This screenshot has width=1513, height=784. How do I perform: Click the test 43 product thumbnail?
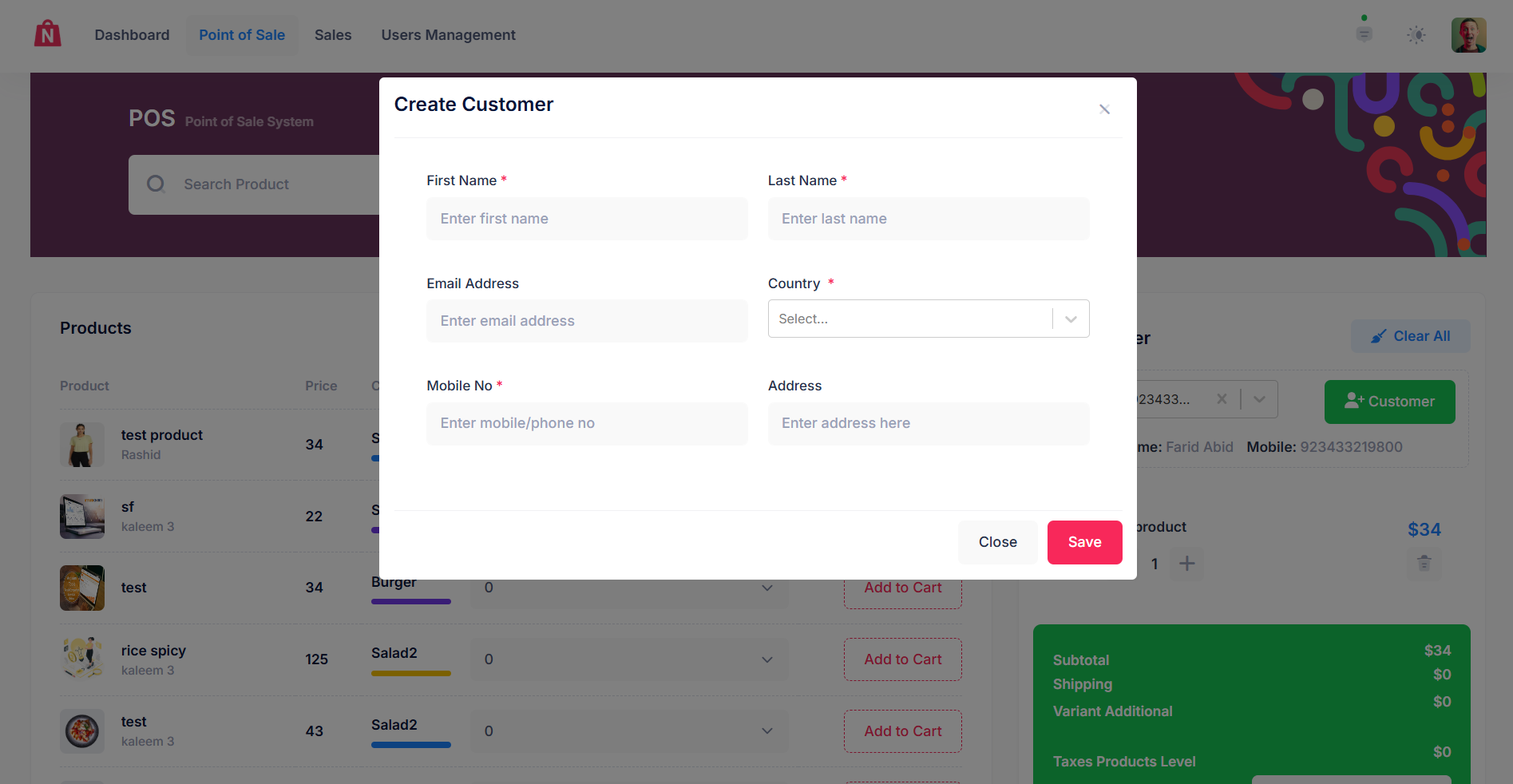click(82, 731)
